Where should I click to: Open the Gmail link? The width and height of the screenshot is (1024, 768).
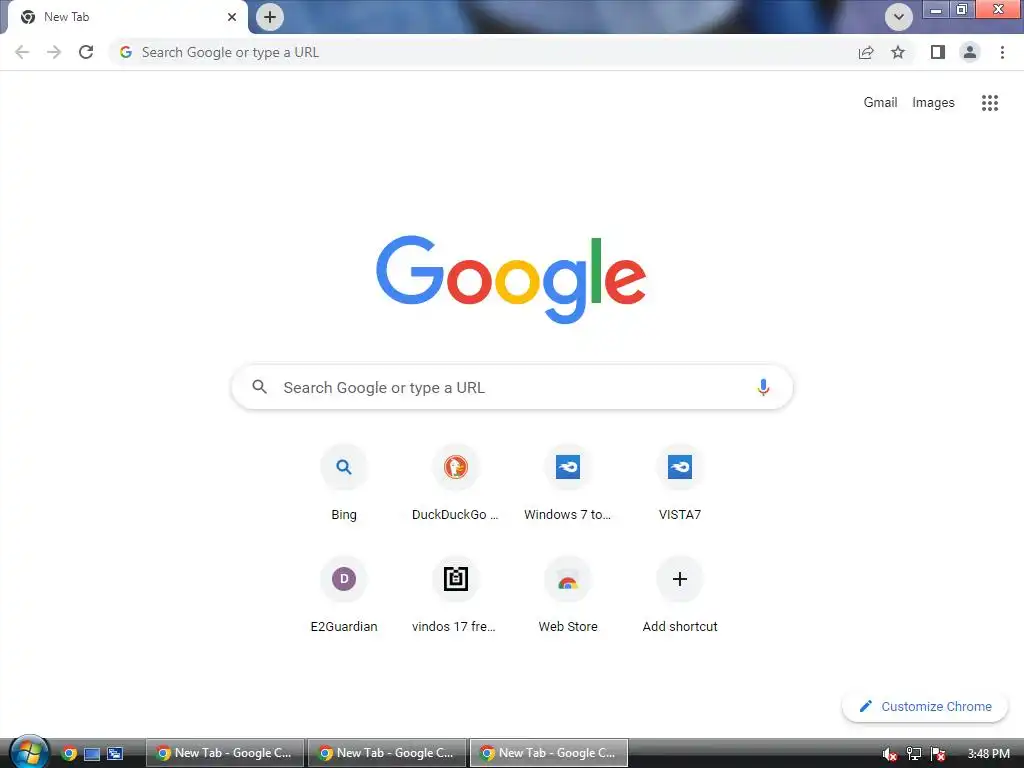pyautogui.click(x=880, y=103)
